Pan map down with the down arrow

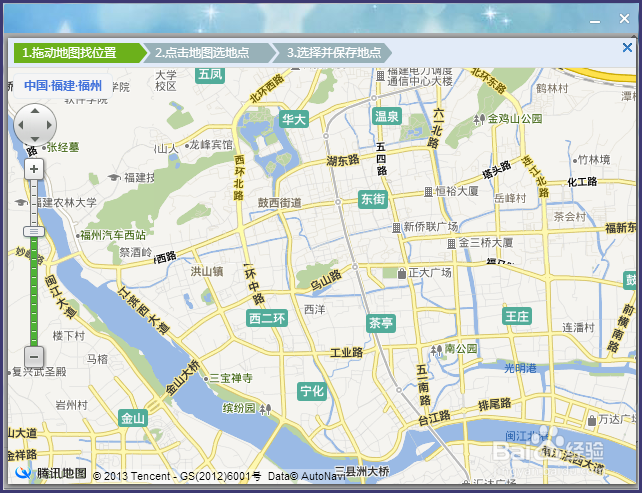[x=35, y=139]
